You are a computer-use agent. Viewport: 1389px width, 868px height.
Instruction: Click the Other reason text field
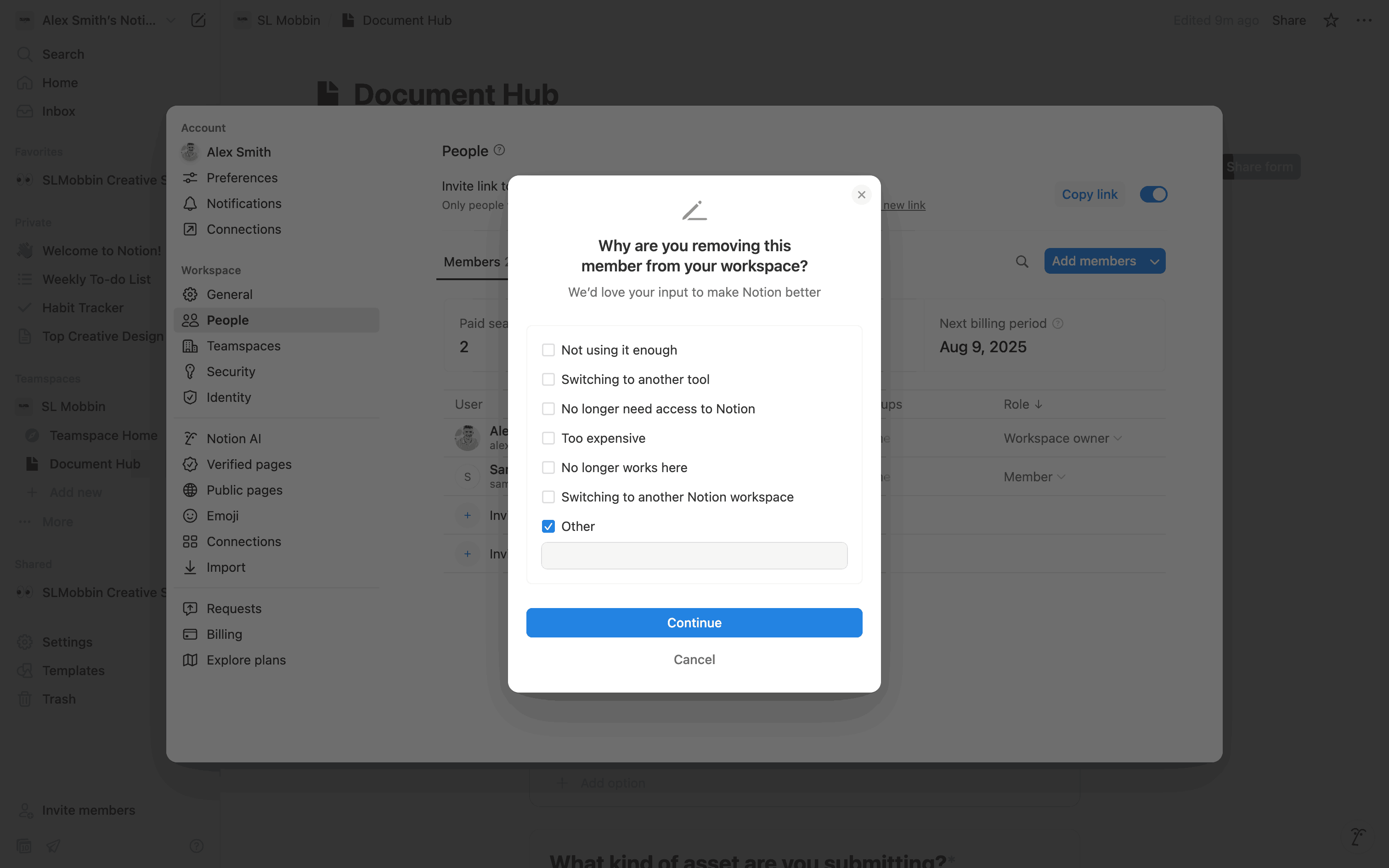point(694,556)
